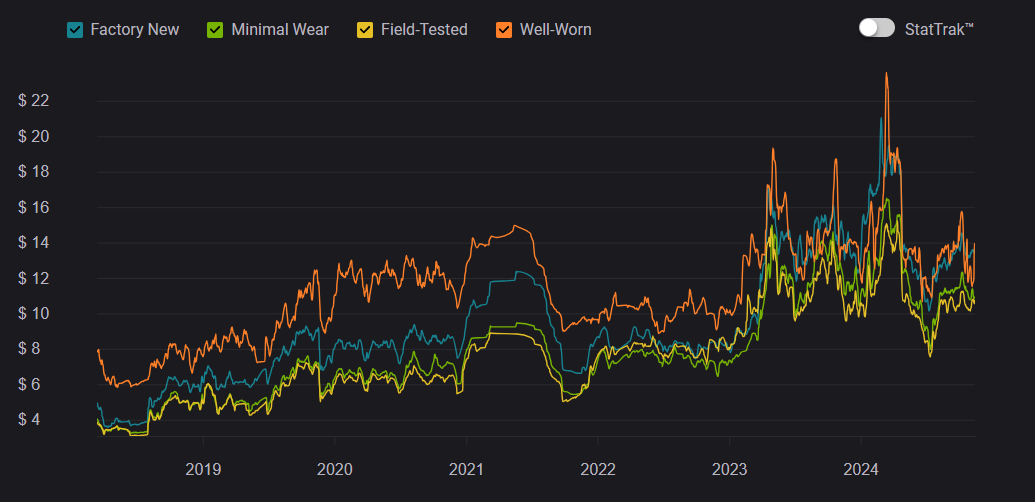
Task: Click the $ 4 y-axis label
Action: point(29,420)
